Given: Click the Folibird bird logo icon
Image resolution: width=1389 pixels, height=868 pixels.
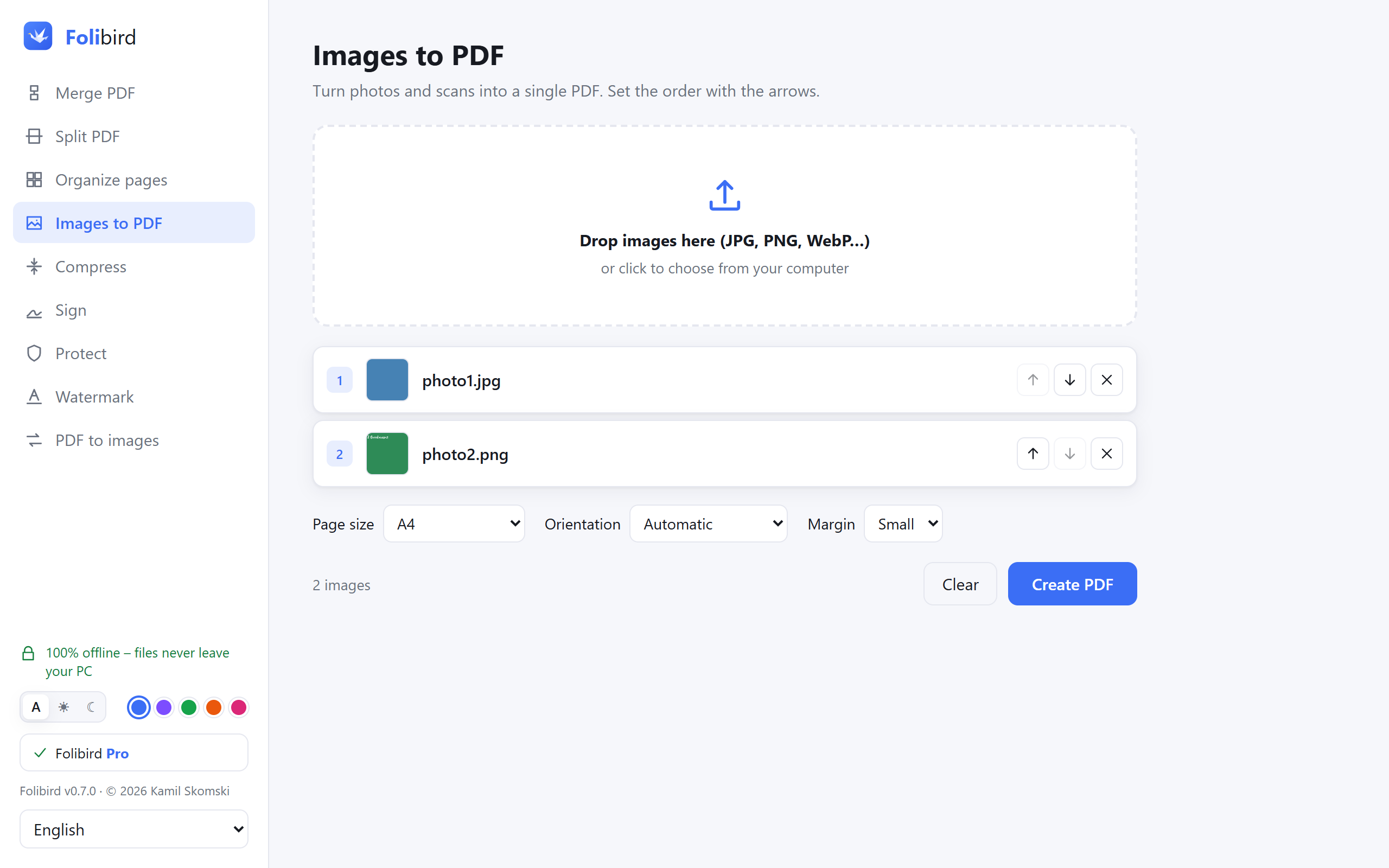Looking at the screenshot, I should coord(38,37).
